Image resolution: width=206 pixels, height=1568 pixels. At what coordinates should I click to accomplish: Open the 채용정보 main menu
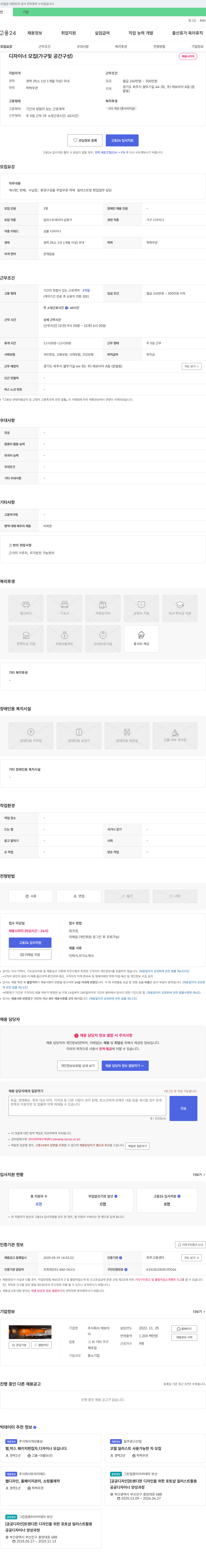pos(35,33)
